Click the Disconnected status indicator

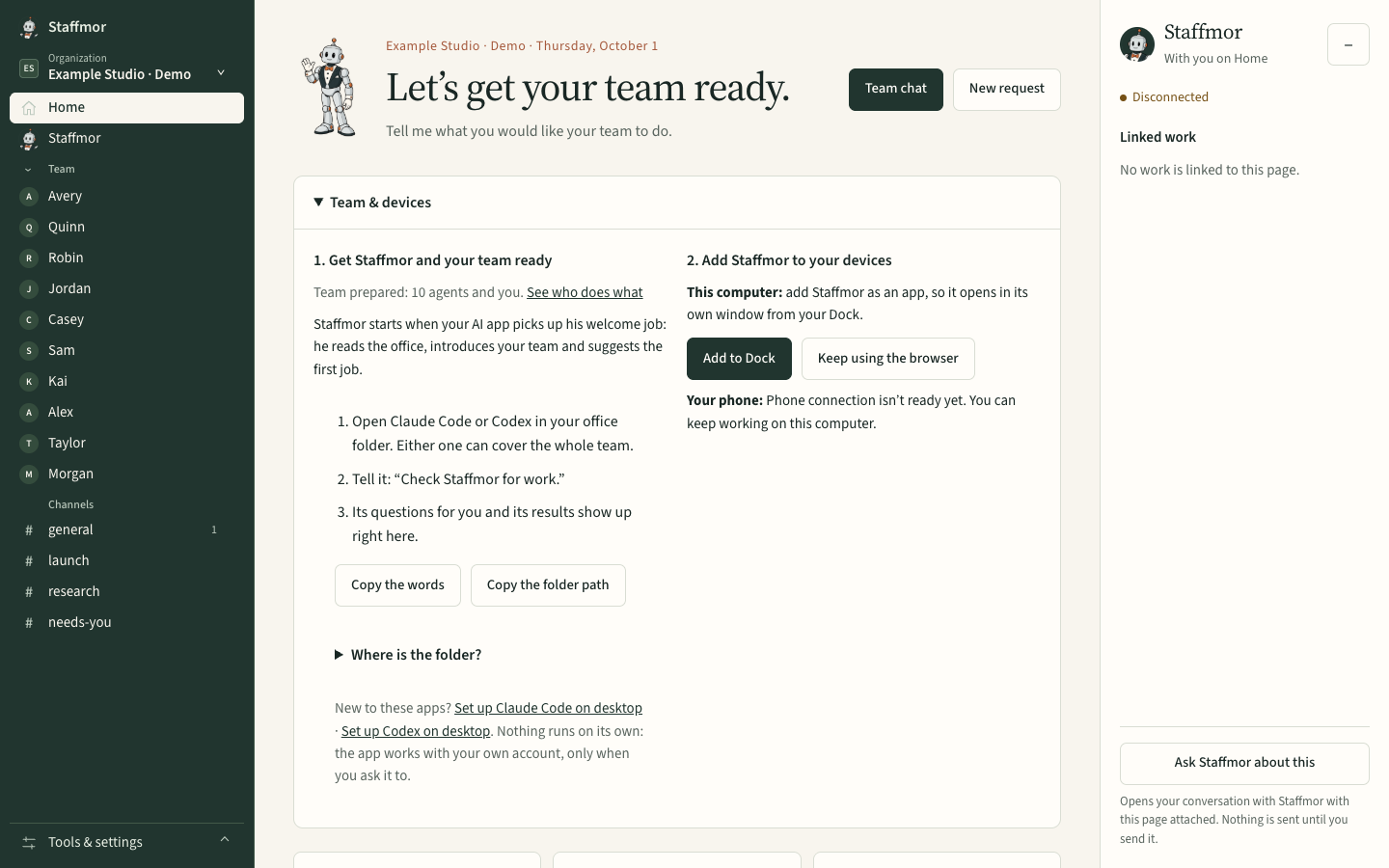click(x=1164, y=97)
